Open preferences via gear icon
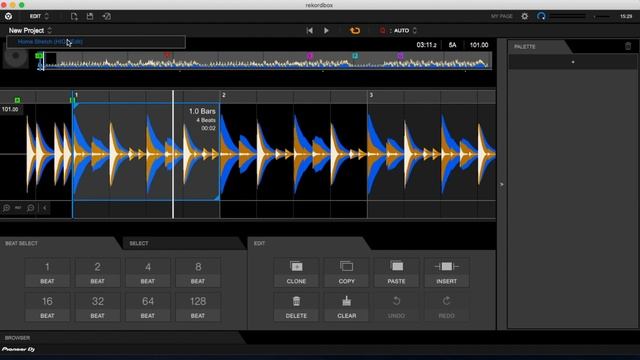Viewport: 640px width, 360px height. 524,16
